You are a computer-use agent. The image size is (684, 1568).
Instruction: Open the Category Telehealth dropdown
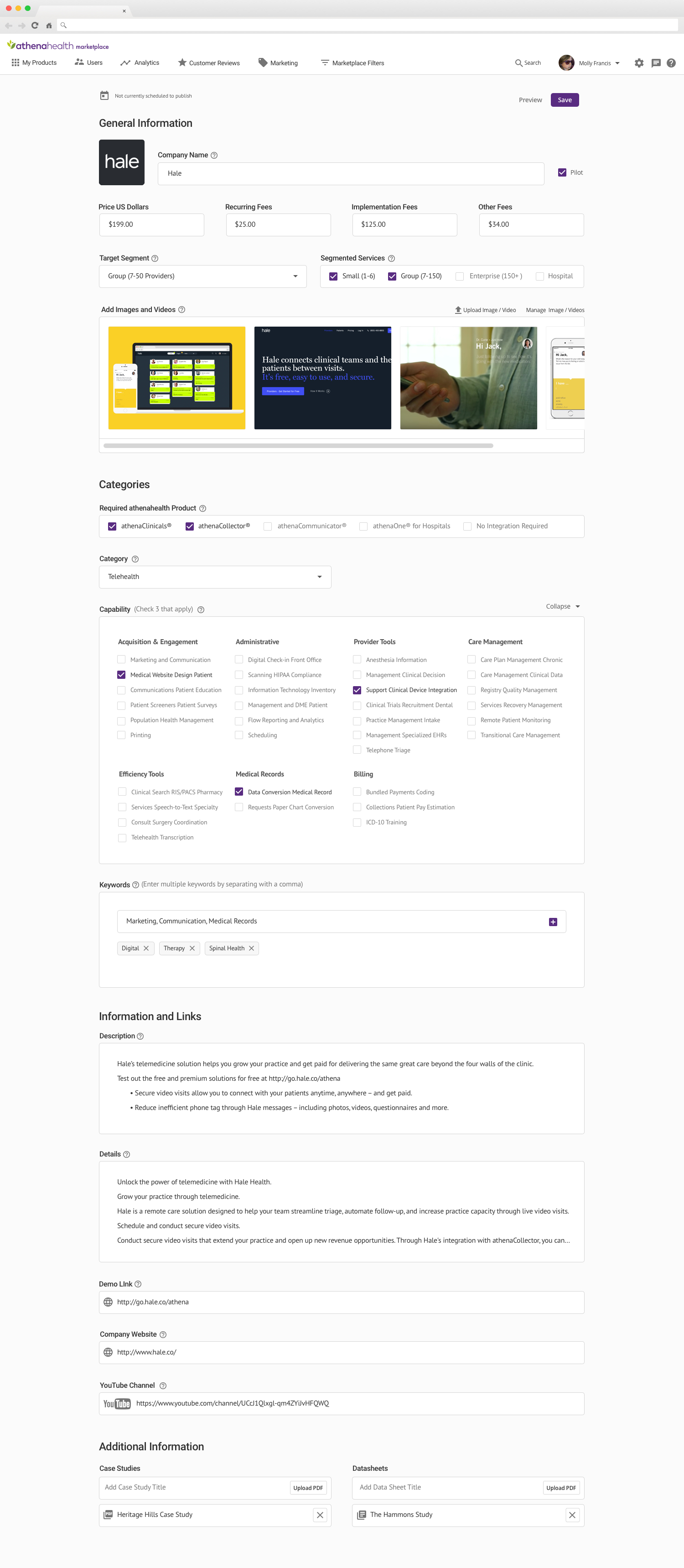click(215, 577)
